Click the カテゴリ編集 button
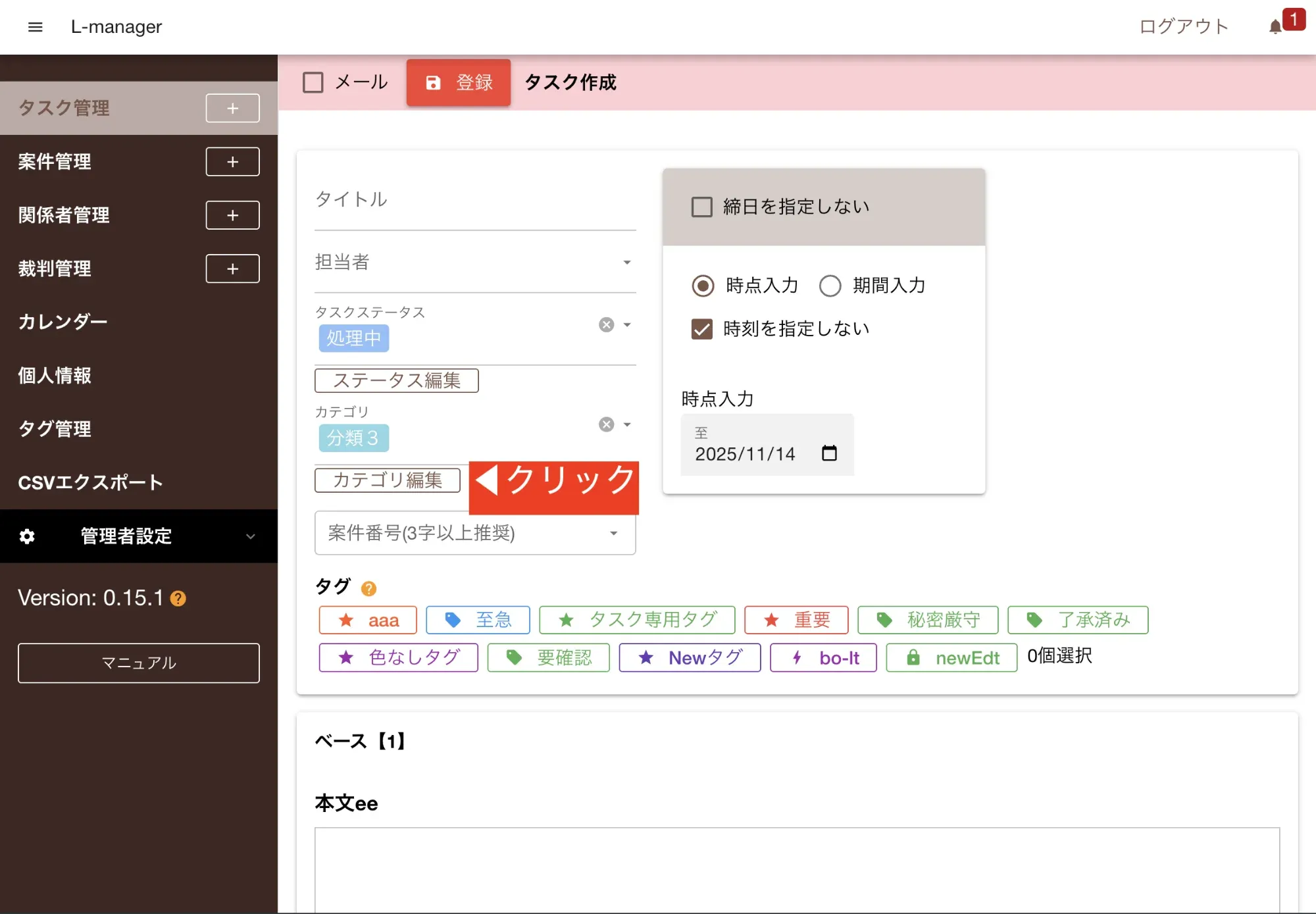Screen dimensions: 1316x914 tap(387, 480)
